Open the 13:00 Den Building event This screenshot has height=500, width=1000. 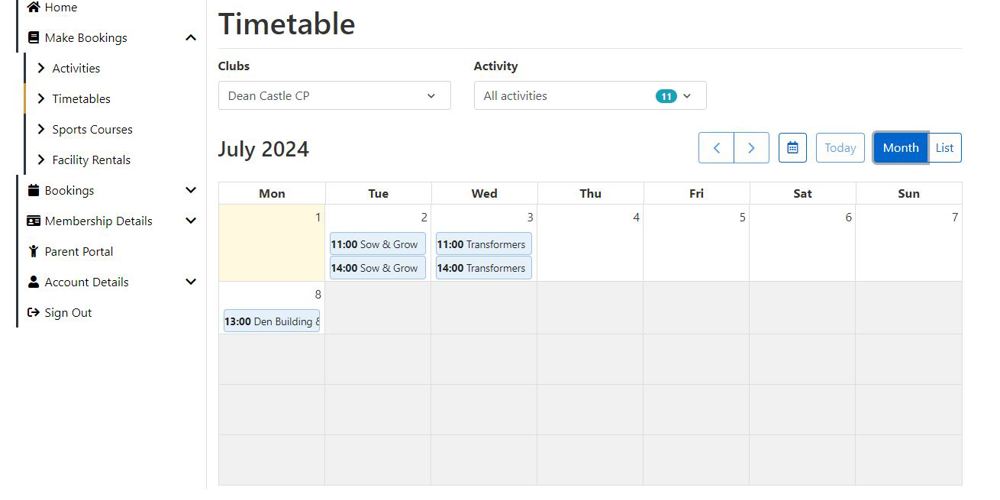coord(272,321)
